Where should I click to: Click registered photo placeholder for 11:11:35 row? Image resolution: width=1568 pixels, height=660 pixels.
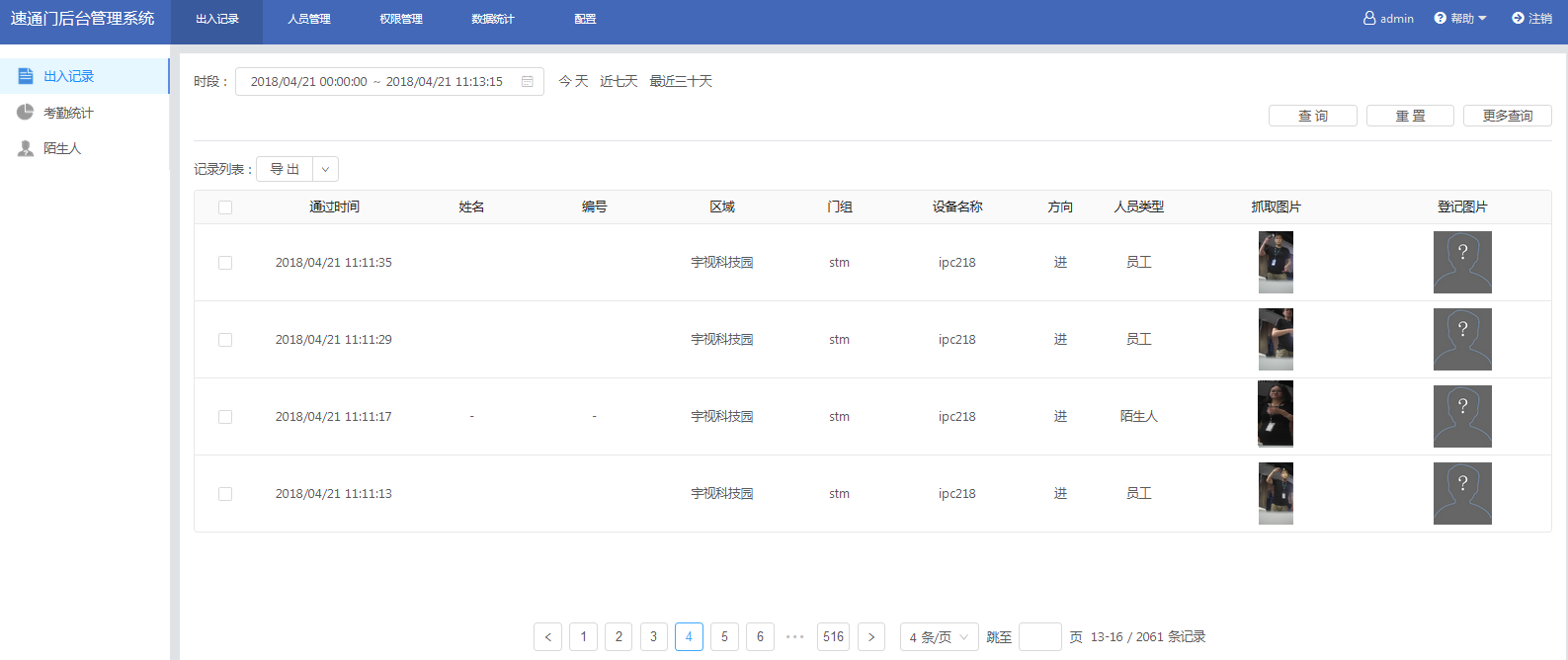(x=1462, y=262)
